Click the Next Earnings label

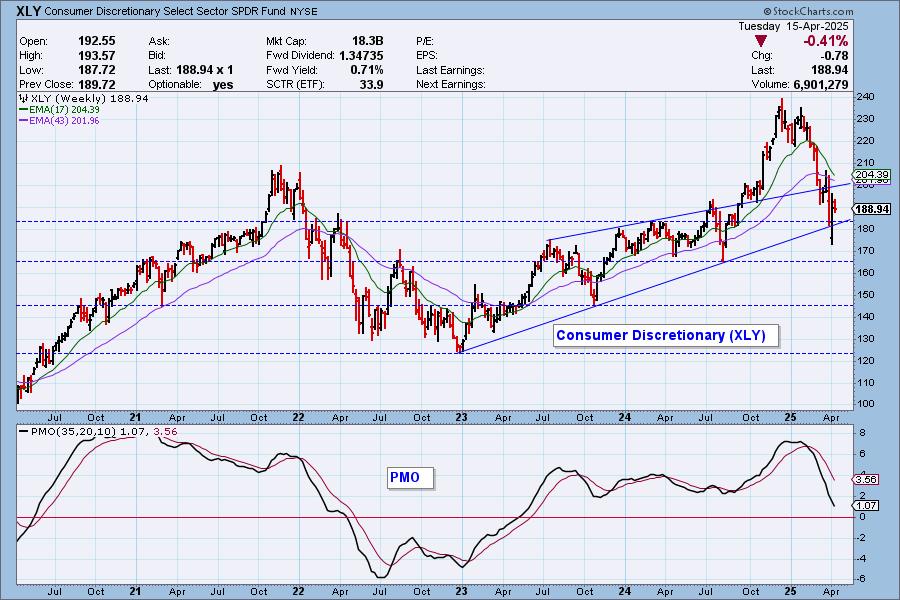coord(451,84)
